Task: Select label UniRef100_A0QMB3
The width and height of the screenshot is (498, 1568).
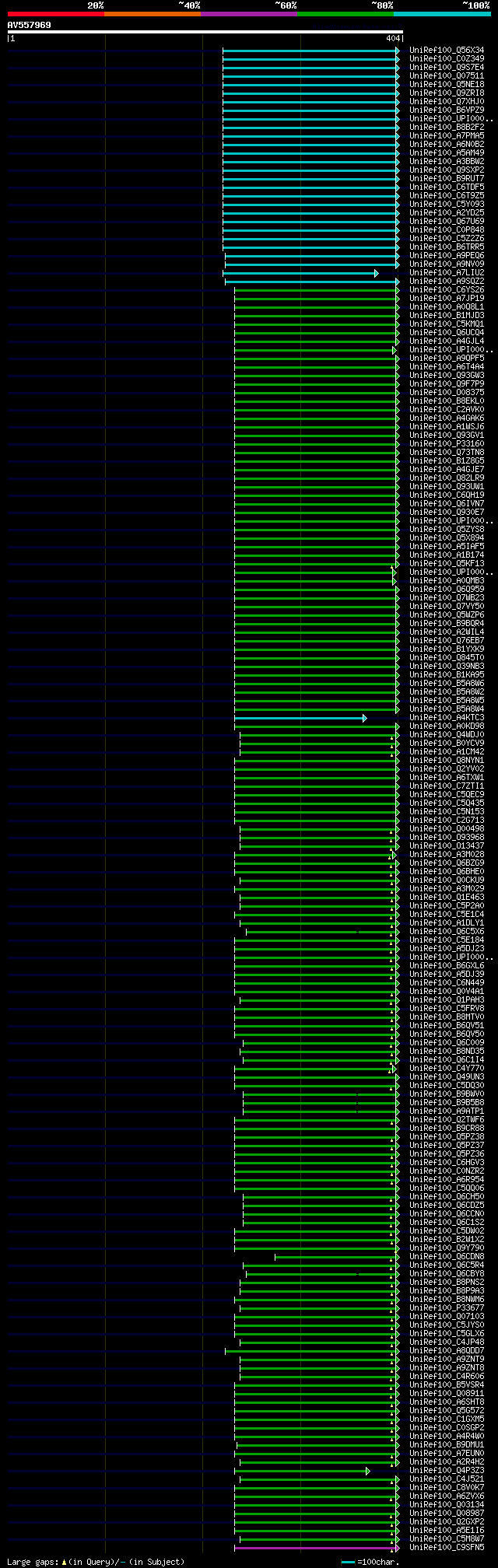Action: click(447, 581)
